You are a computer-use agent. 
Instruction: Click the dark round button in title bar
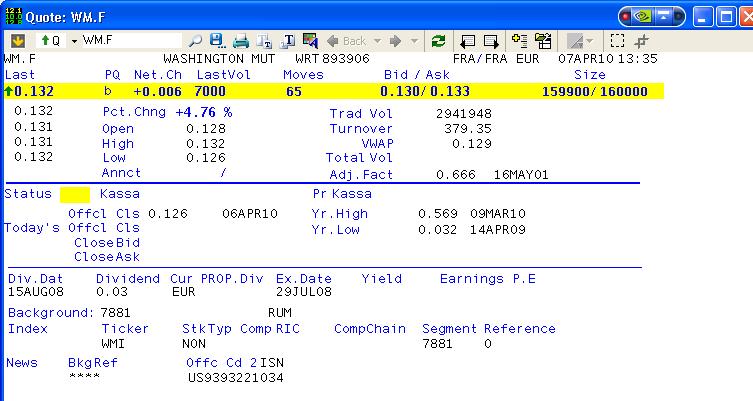pos(678,17)
